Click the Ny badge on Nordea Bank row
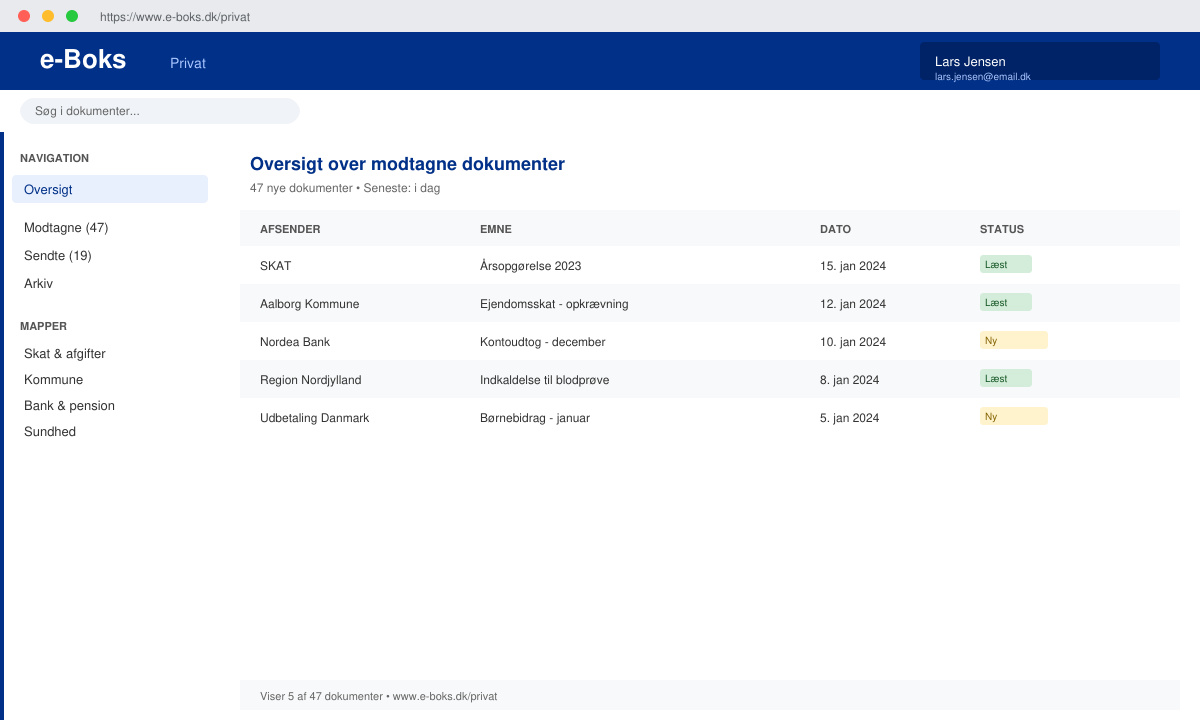 pyautogui.click(x=1014, y=340)
